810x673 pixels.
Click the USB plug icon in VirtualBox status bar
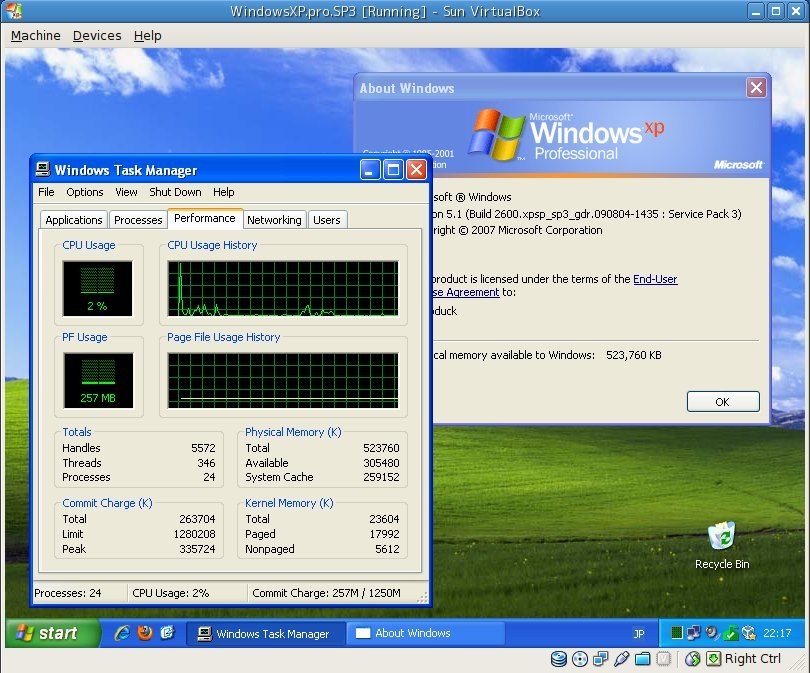click(x=621, y=659)
